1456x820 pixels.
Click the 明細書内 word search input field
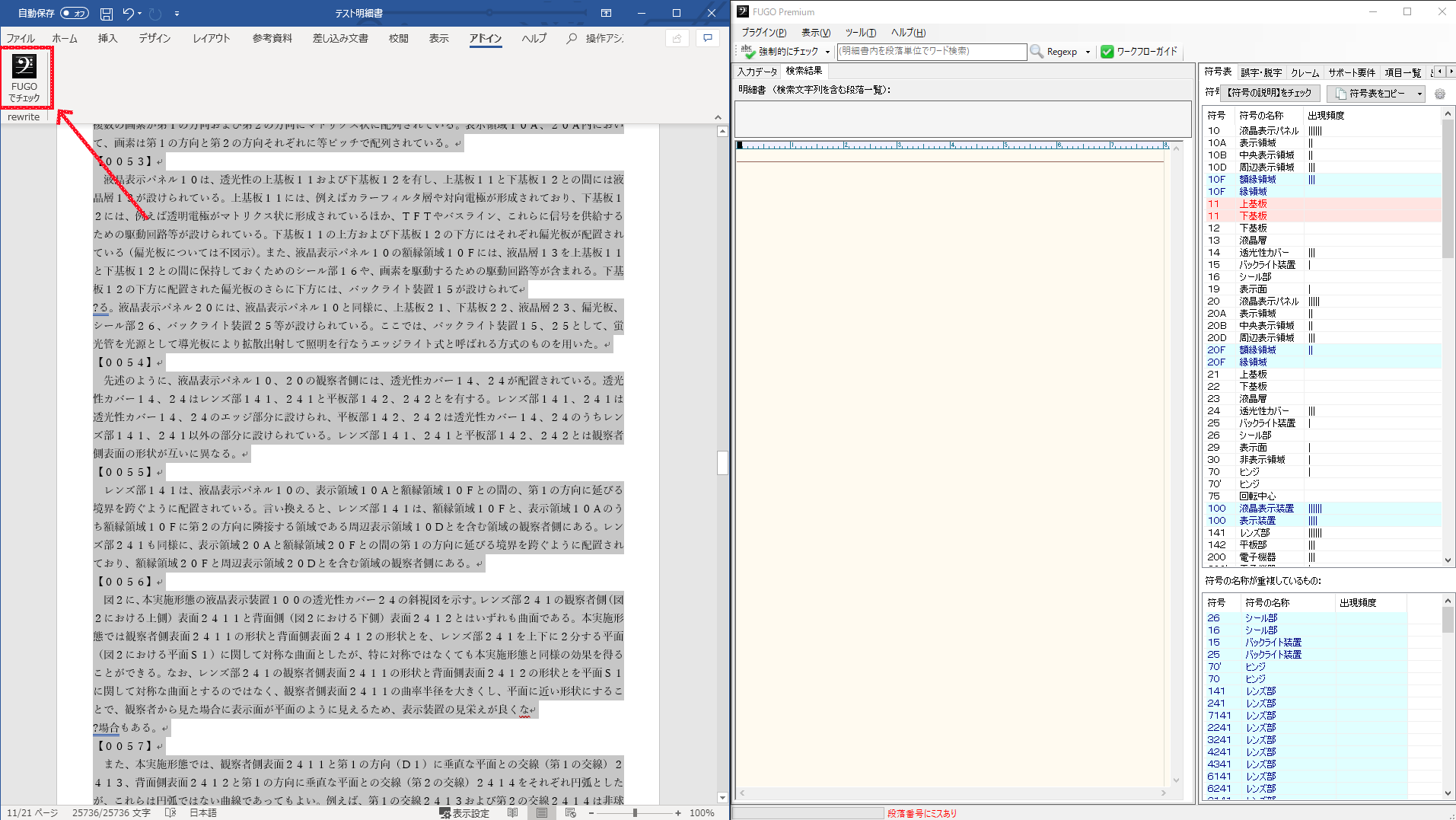(932, 51)
